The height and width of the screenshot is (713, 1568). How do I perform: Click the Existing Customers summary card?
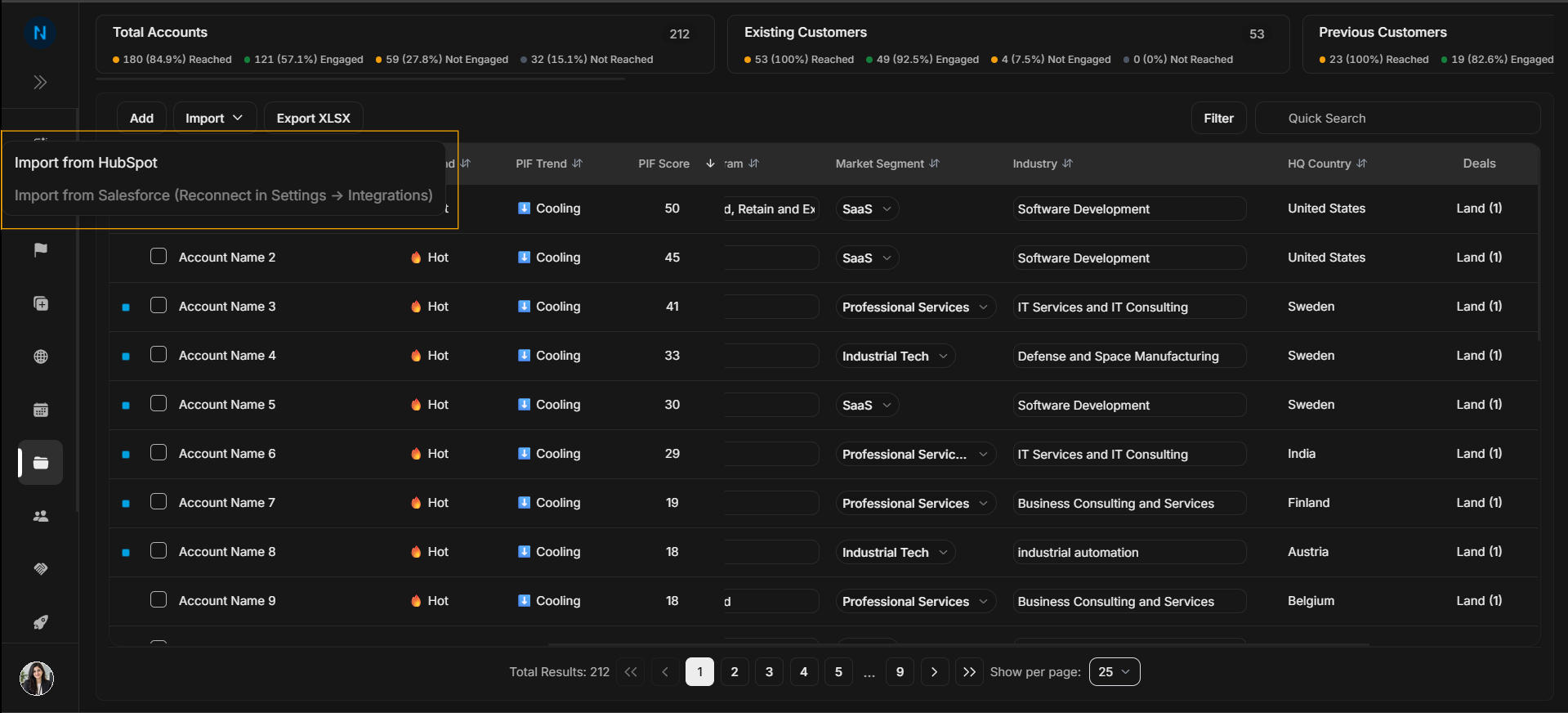tap(1008, 44)
